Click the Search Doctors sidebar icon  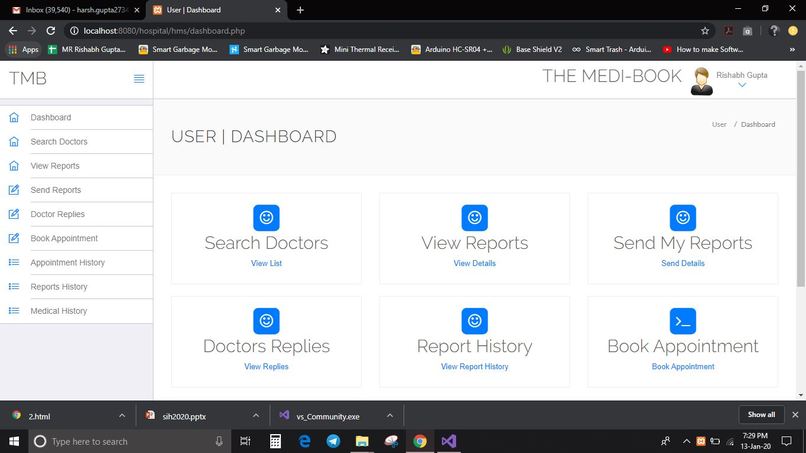click(x=14, y=141)
